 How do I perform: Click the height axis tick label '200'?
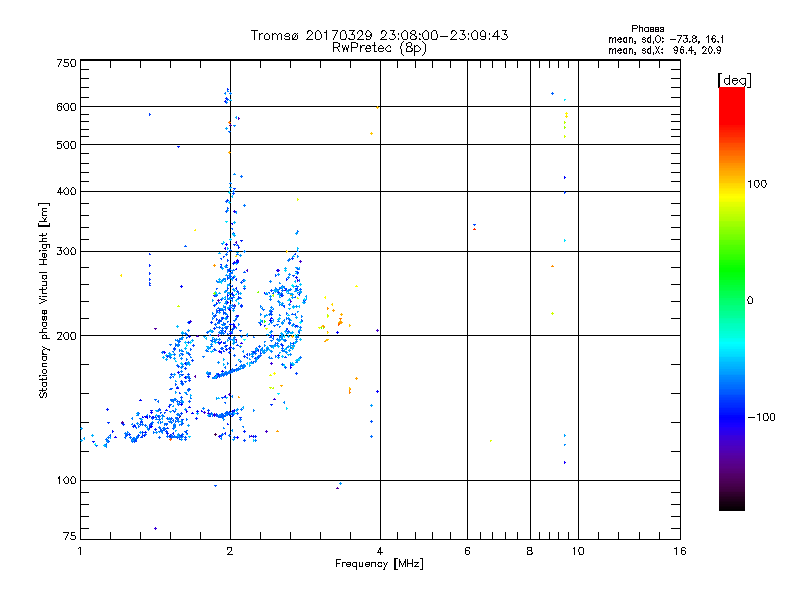[66, 336]
